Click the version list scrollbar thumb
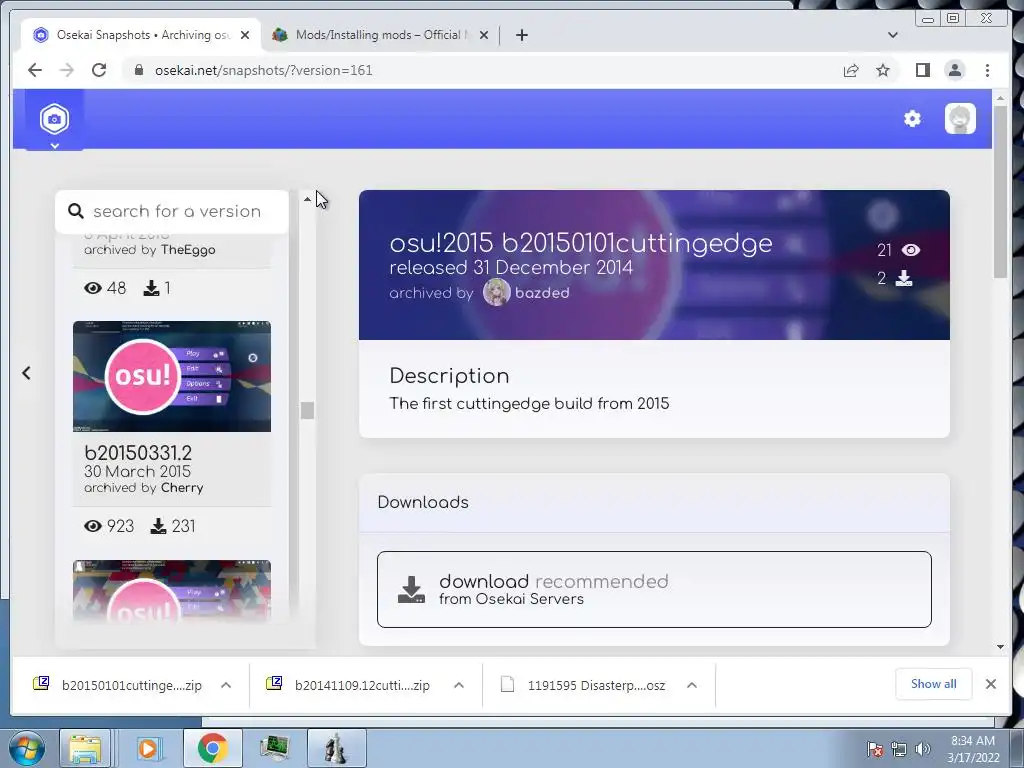The image size is (1024, 768). click(308, 410)
